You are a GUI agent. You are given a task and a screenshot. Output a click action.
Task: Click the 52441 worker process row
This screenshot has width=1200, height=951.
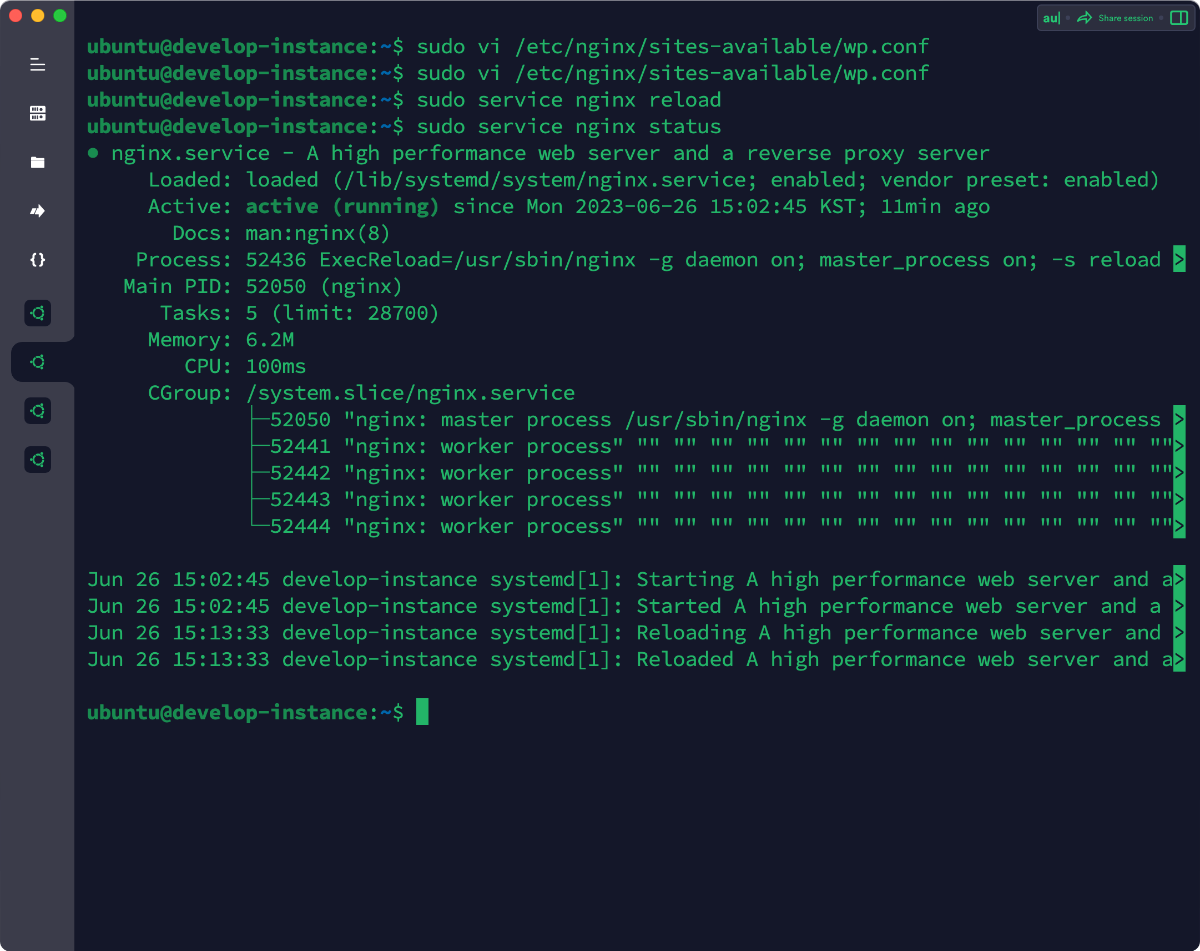coord(715,447)
